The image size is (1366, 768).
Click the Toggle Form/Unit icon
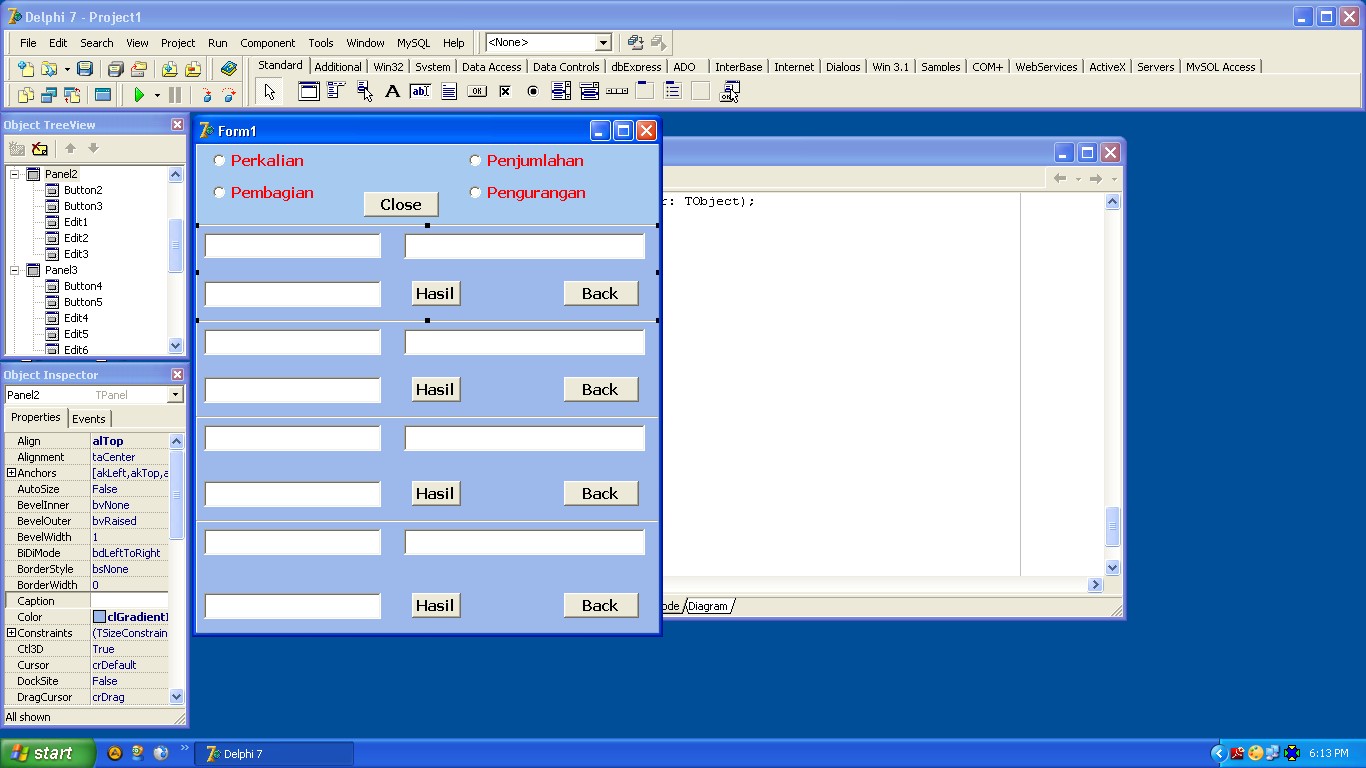[72, 95]
